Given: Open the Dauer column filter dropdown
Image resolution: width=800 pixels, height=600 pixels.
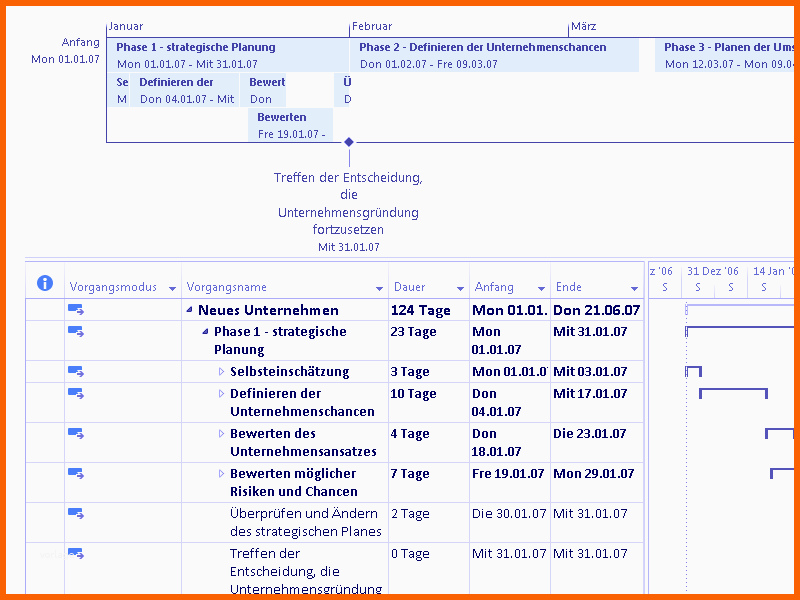Looking at the screenshot, I should click(x=460, y=289).
